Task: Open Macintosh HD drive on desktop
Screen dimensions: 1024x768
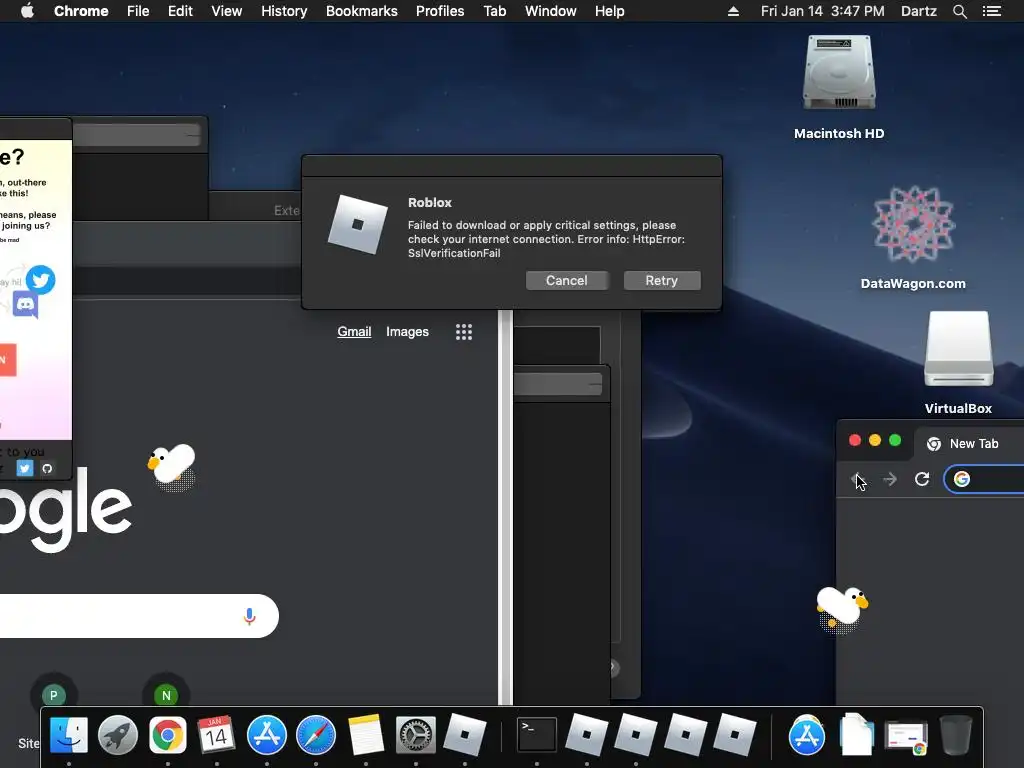Action: tap(839, 72)
